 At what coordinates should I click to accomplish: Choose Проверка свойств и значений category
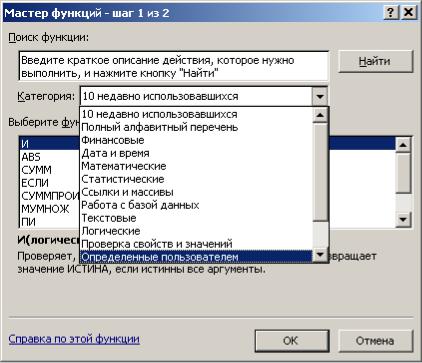tap(196, 244)
